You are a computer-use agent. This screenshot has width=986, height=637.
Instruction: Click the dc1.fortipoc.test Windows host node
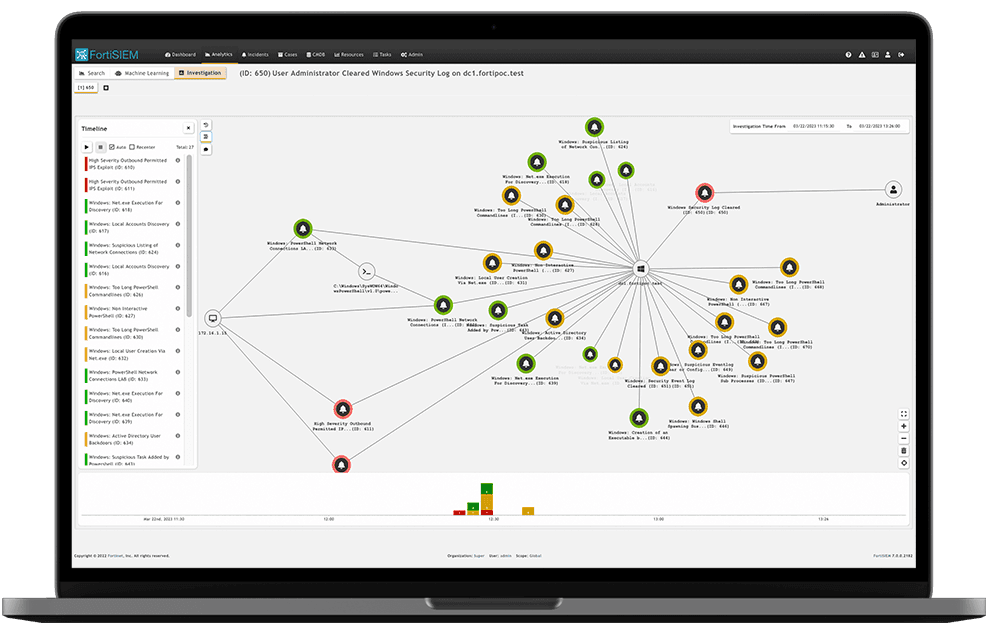(640, 268)
